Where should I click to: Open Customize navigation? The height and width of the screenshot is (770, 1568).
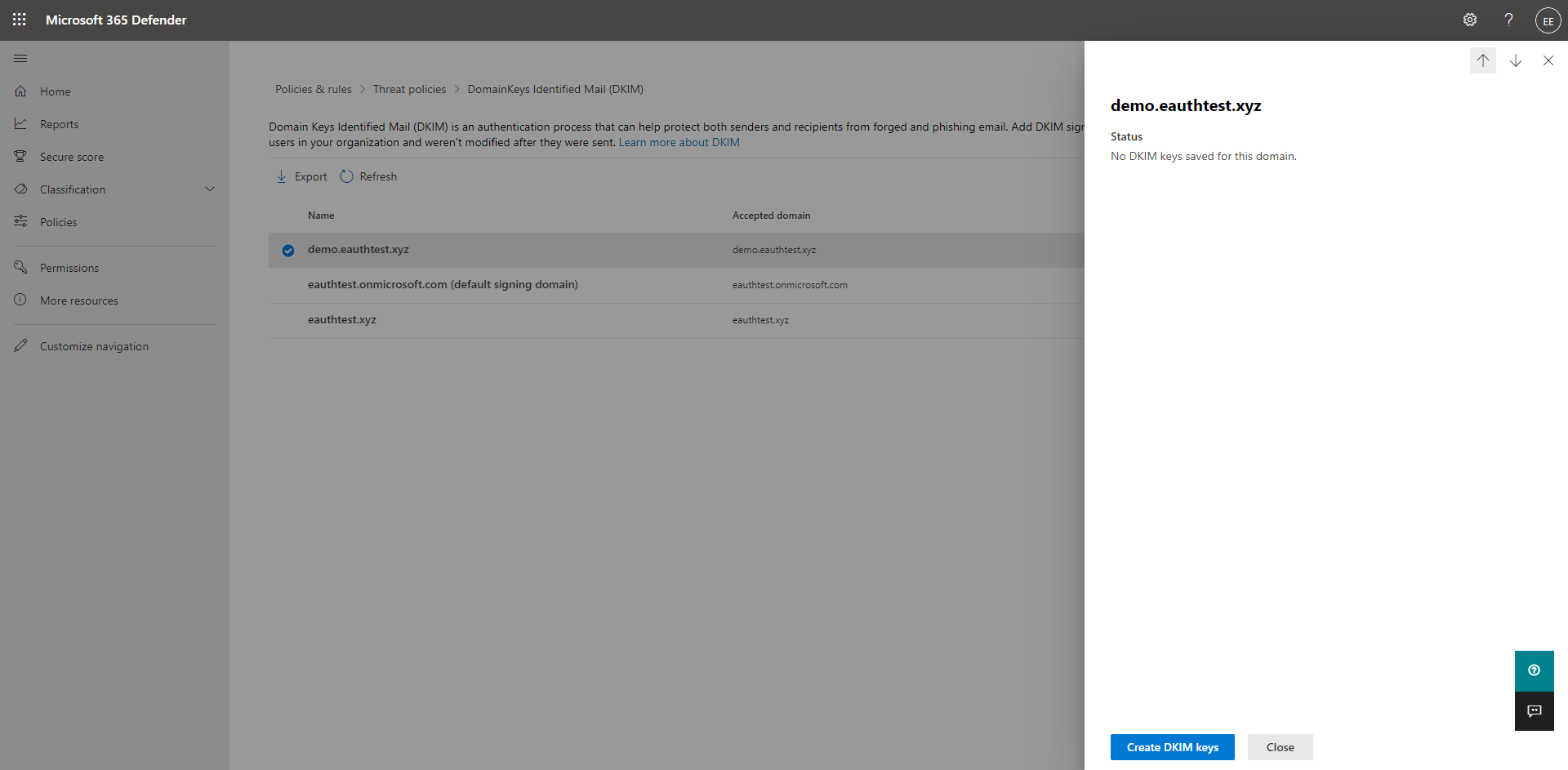pos(95,346)
